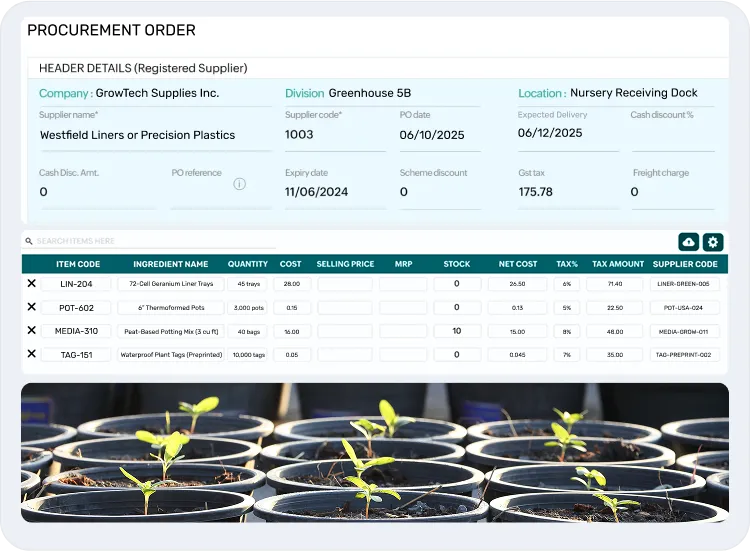Click the Freight charge field
The image size is (750, 551).
tap(673, 192)
